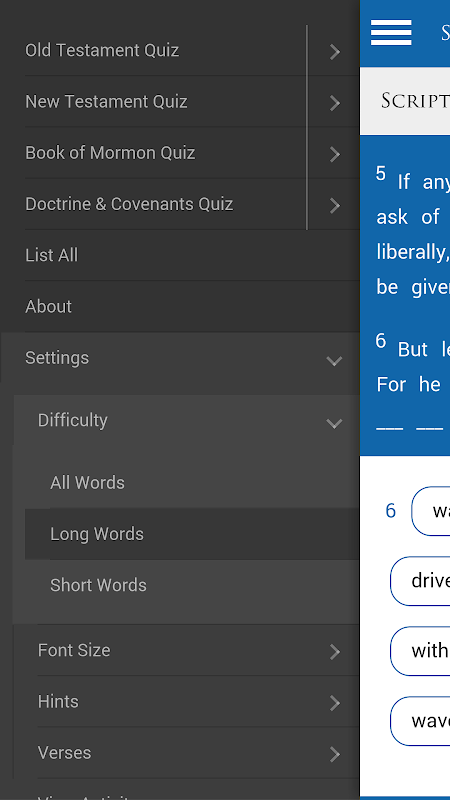Select Long Words difficulty option
This screenshot has width=450, height=800.
pyautogui.click(x=192, y=534)
